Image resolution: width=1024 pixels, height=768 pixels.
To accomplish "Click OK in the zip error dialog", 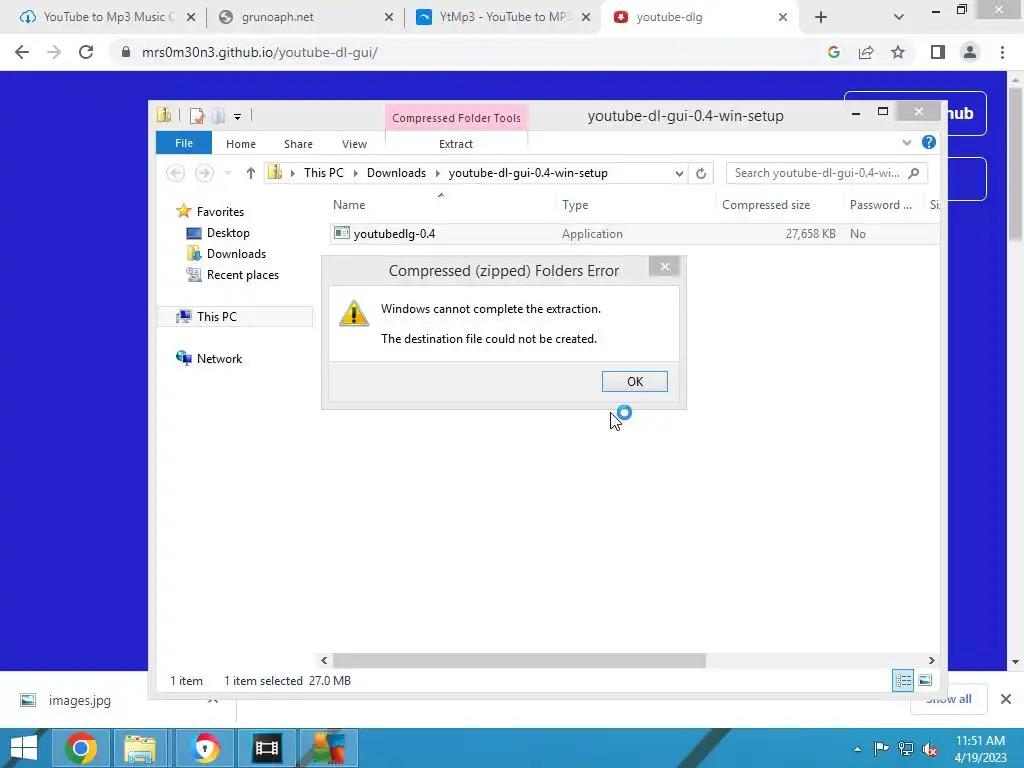I will coord(634,381).
